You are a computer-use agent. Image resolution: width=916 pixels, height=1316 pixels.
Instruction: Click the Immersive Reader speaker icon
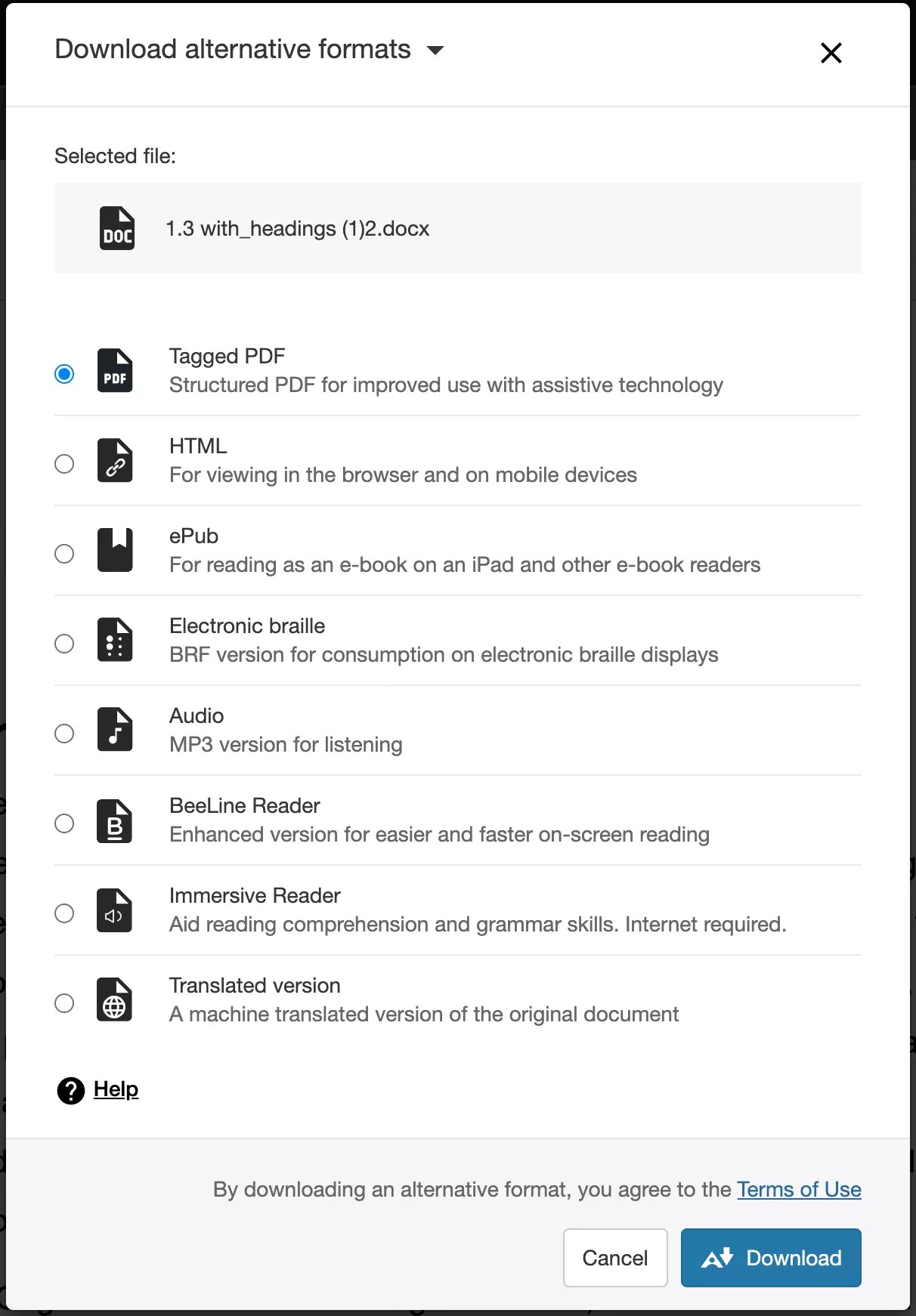(115, 910)
